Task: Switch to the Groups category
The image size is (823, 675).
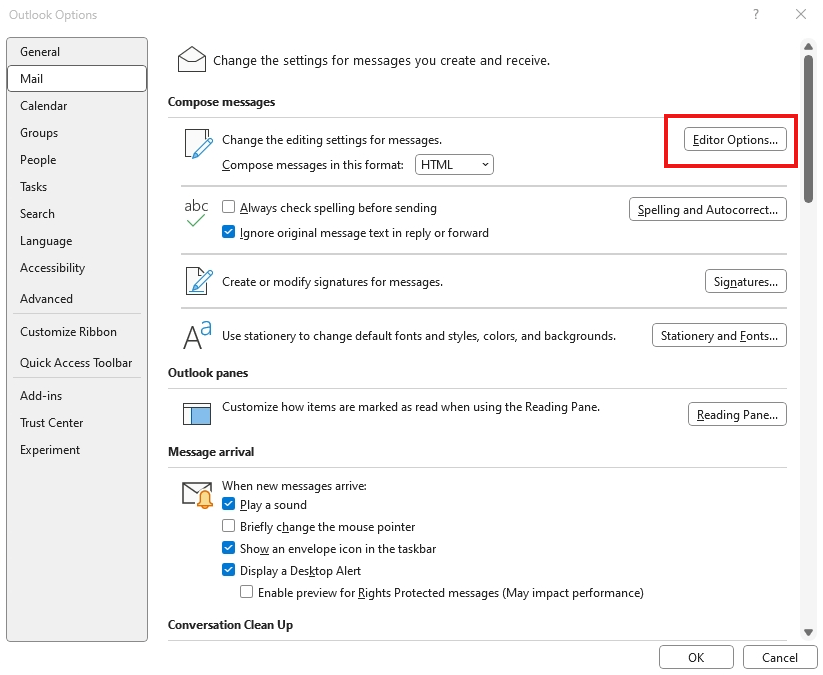Action: (x=77, y=133)
